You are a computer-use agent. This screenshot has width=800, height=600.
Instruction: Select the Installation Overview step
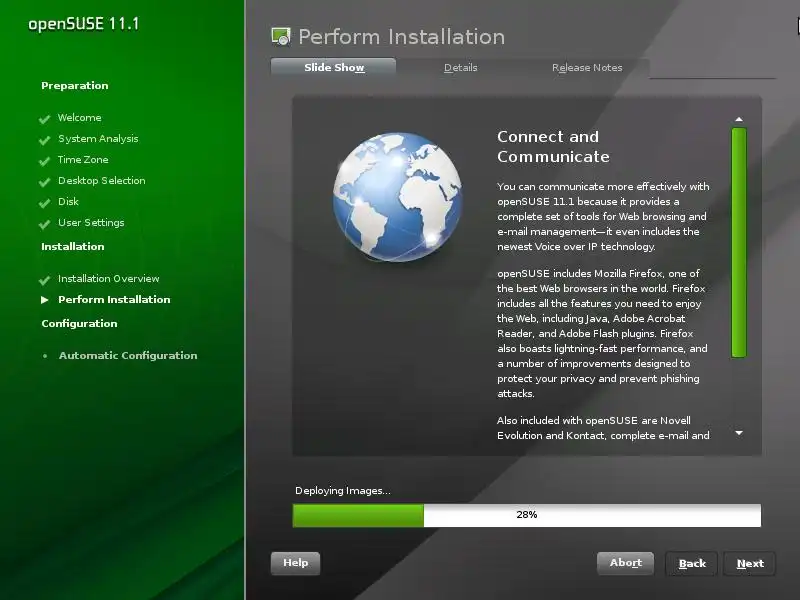tap(109, 279)
